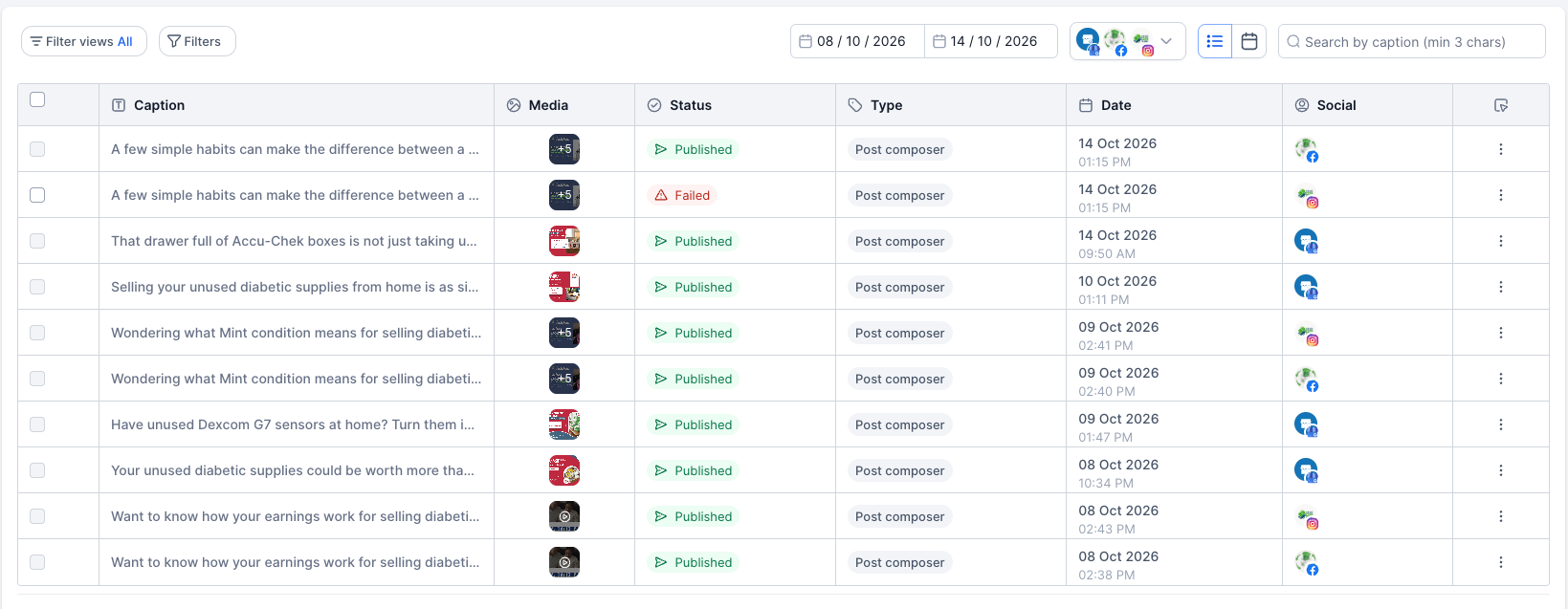Open the Filter views All dropdown

pos(84,41)
